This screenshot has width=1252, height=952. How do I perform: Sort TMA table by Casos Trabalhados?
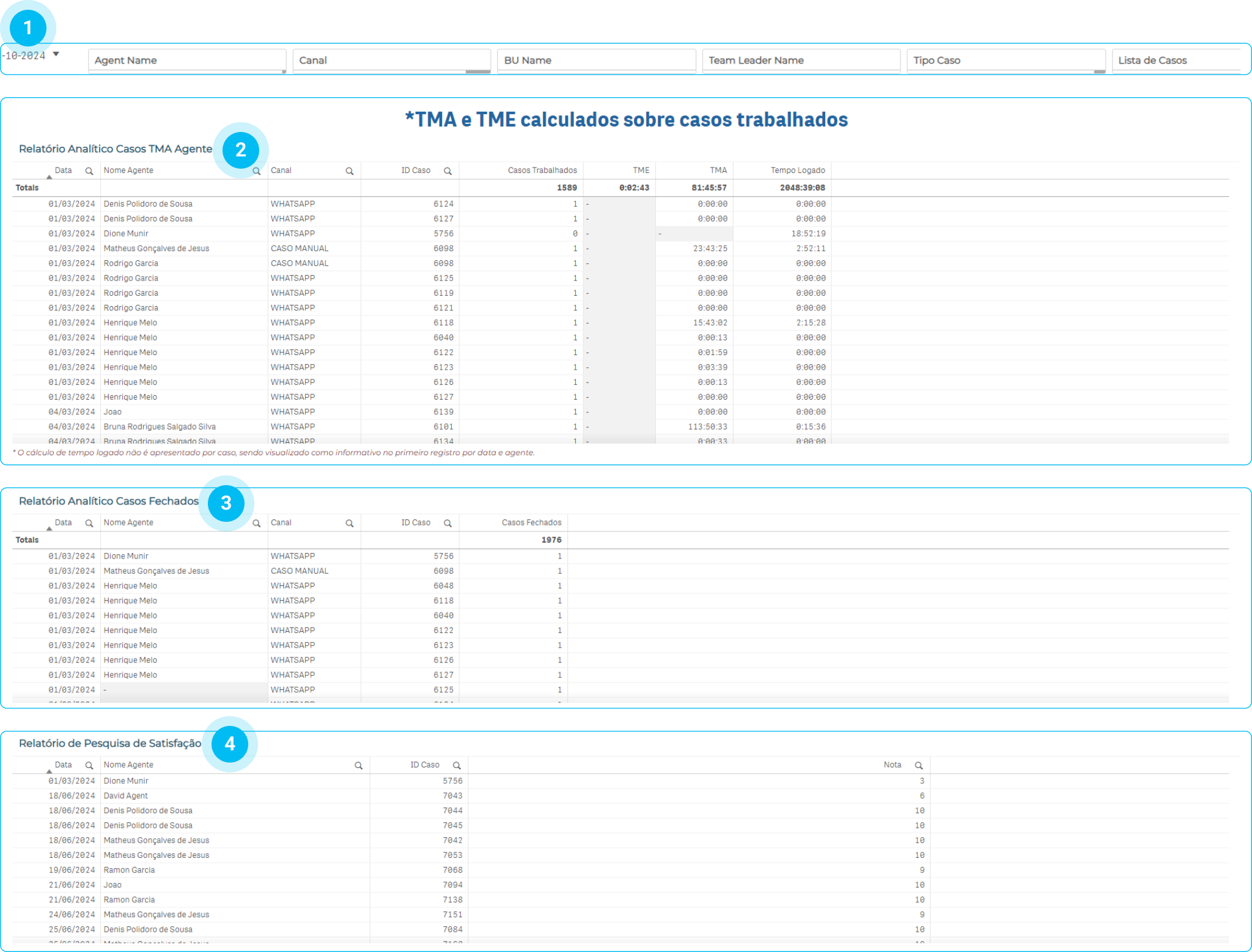coord(542,170)
